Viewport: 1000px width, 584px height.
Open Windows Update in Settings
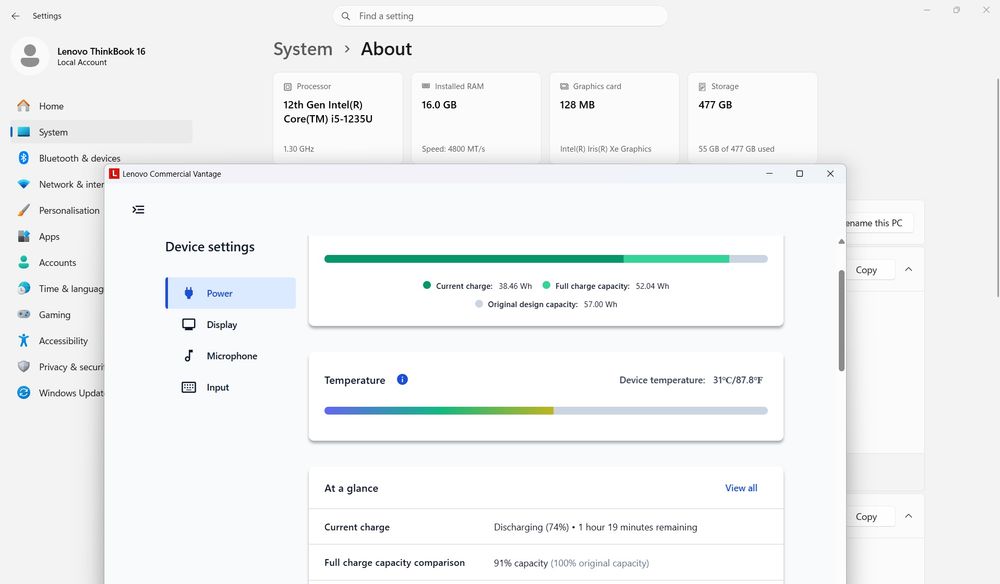pos(57,393)
